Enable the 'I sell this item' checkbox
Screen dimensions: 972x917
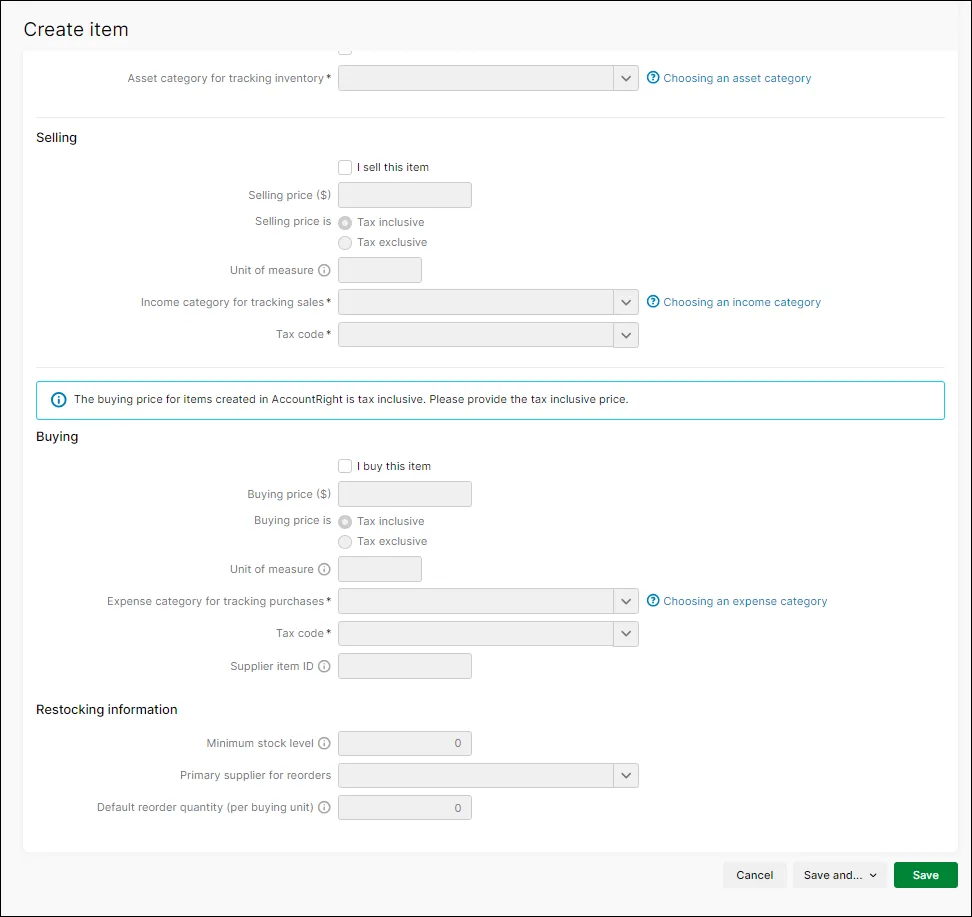coord(345,168)
